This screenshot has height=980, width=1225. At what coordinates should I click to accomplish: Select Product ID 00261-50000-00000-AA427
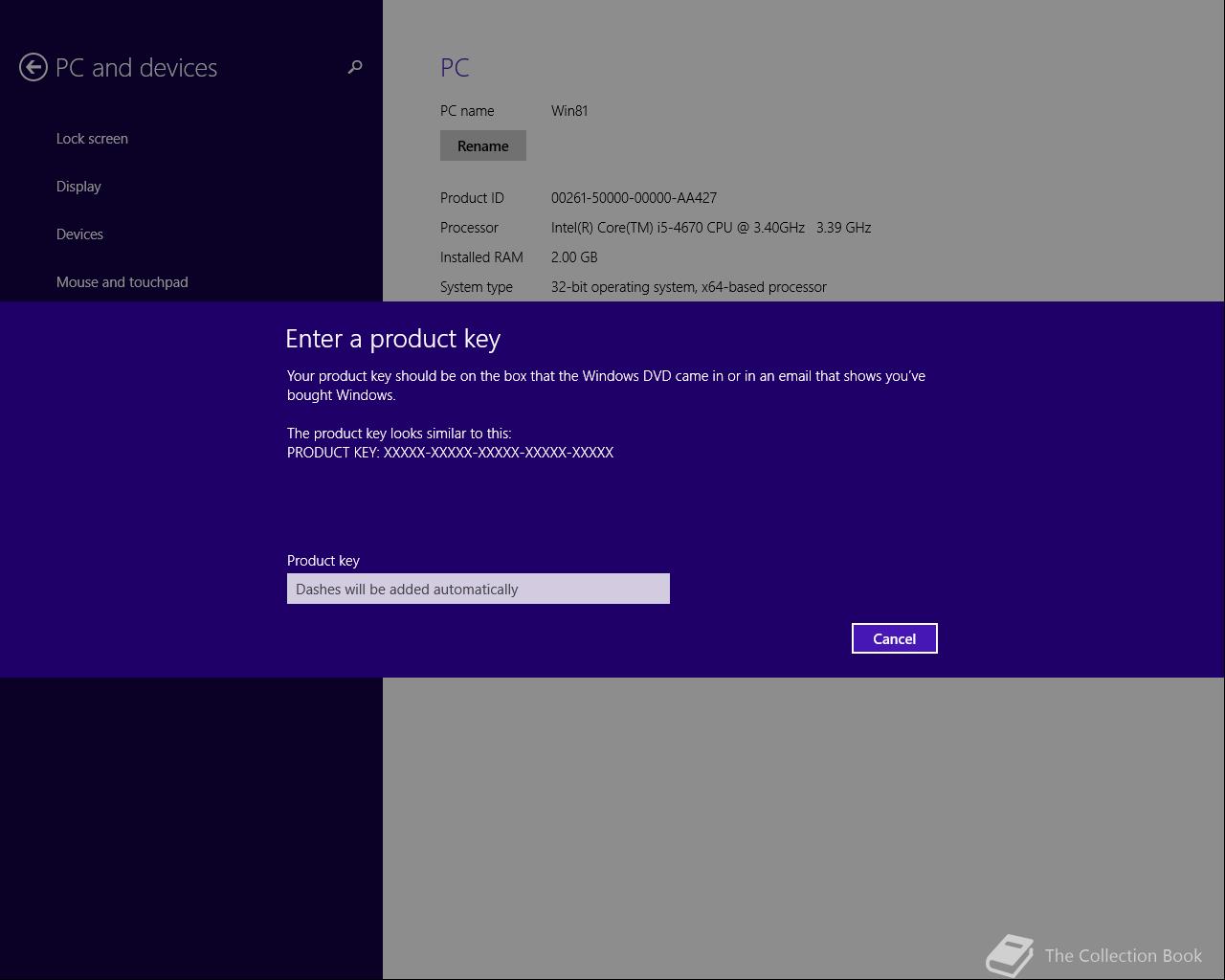tap(634, 198)
